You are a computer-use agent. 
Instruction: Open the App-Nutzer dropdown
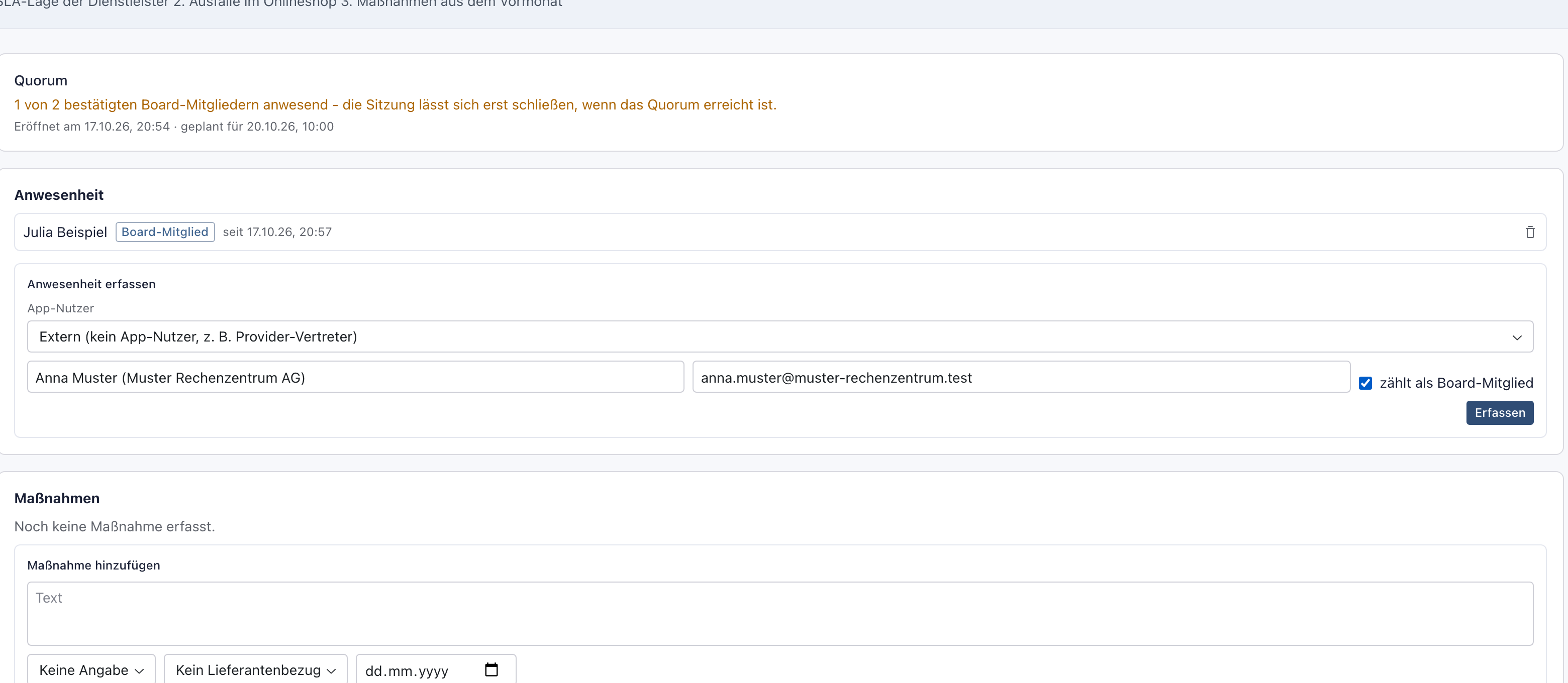780,336
